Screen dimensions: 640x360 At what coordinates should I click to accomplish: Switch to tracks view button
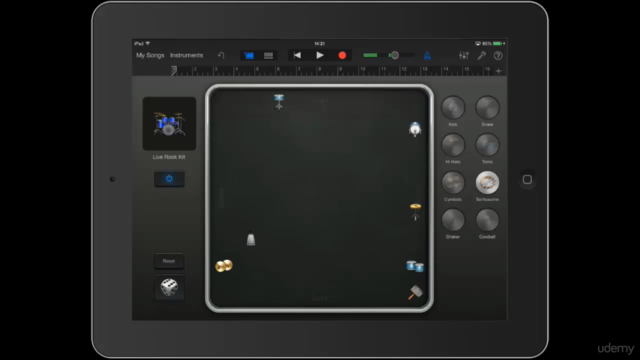click(x=268, y=56)
